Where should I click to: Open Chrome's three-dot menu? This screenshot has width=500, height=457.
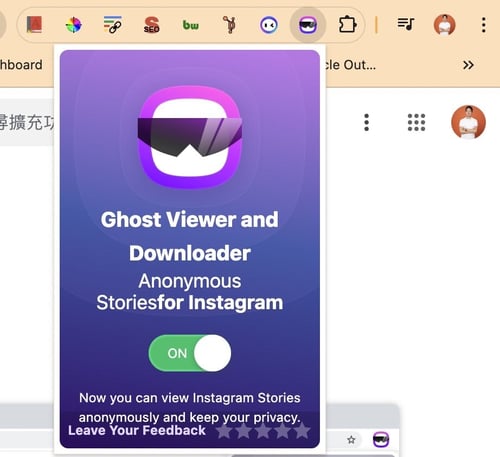pyautogui.click(x=484, y=25)
